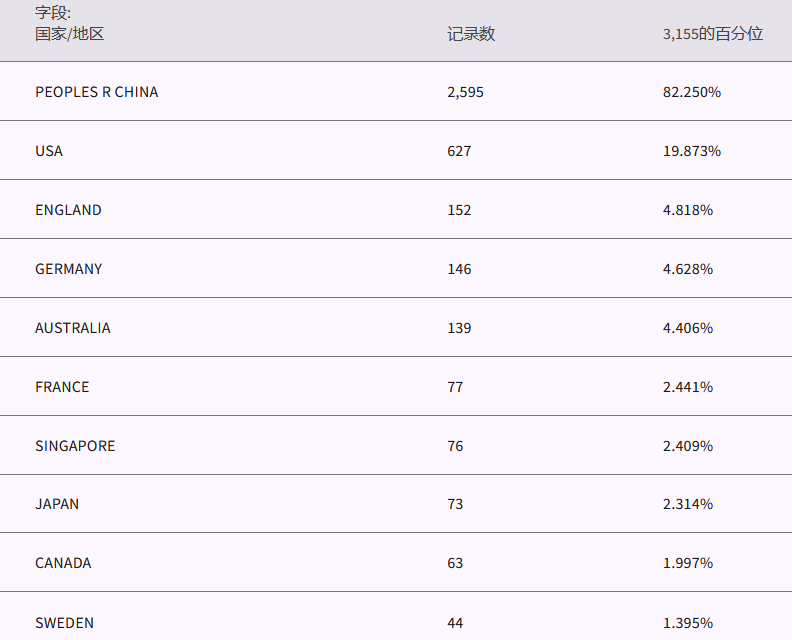This screenshot has width=792, height=640.
Task: Click the 627 record count for USA
Action: tap(459, 151)
